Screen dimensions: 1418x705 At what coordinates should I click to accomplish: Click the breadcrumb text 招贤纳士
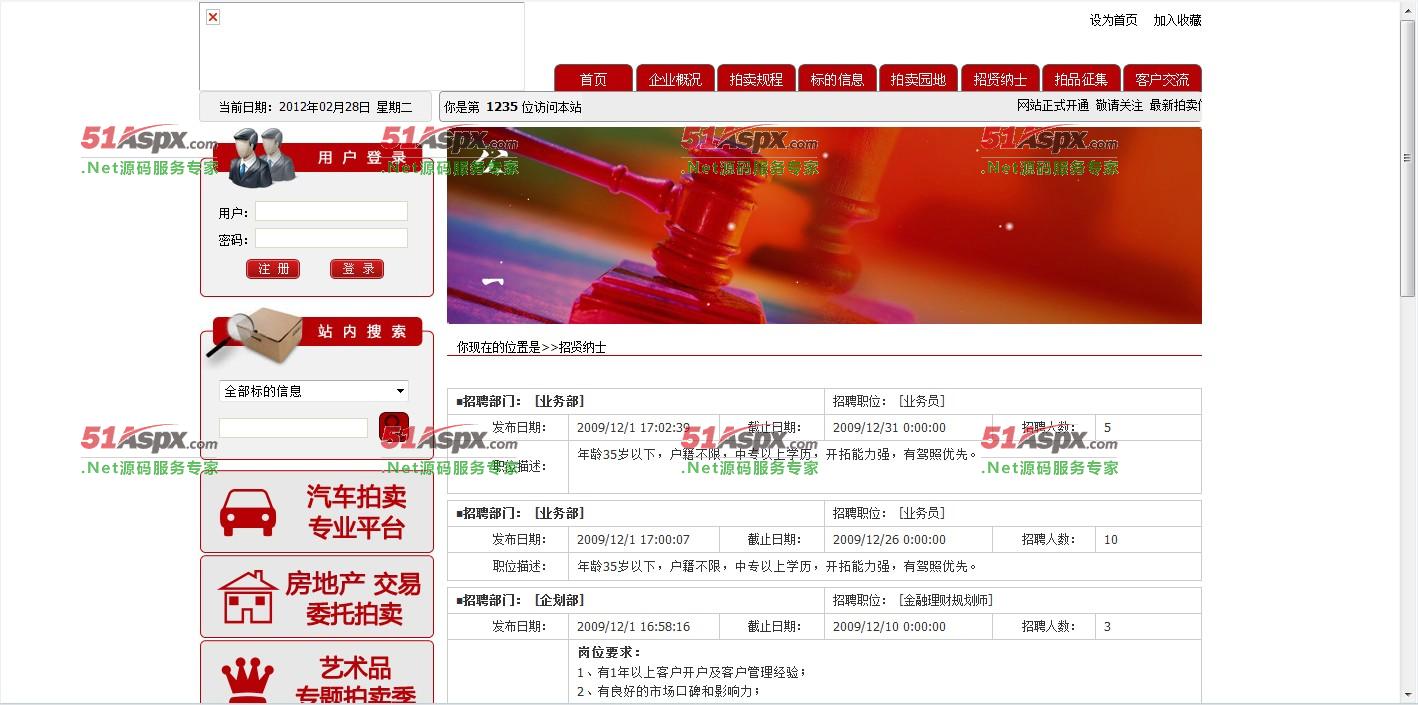pyautogui.click(x=582, y=347)
